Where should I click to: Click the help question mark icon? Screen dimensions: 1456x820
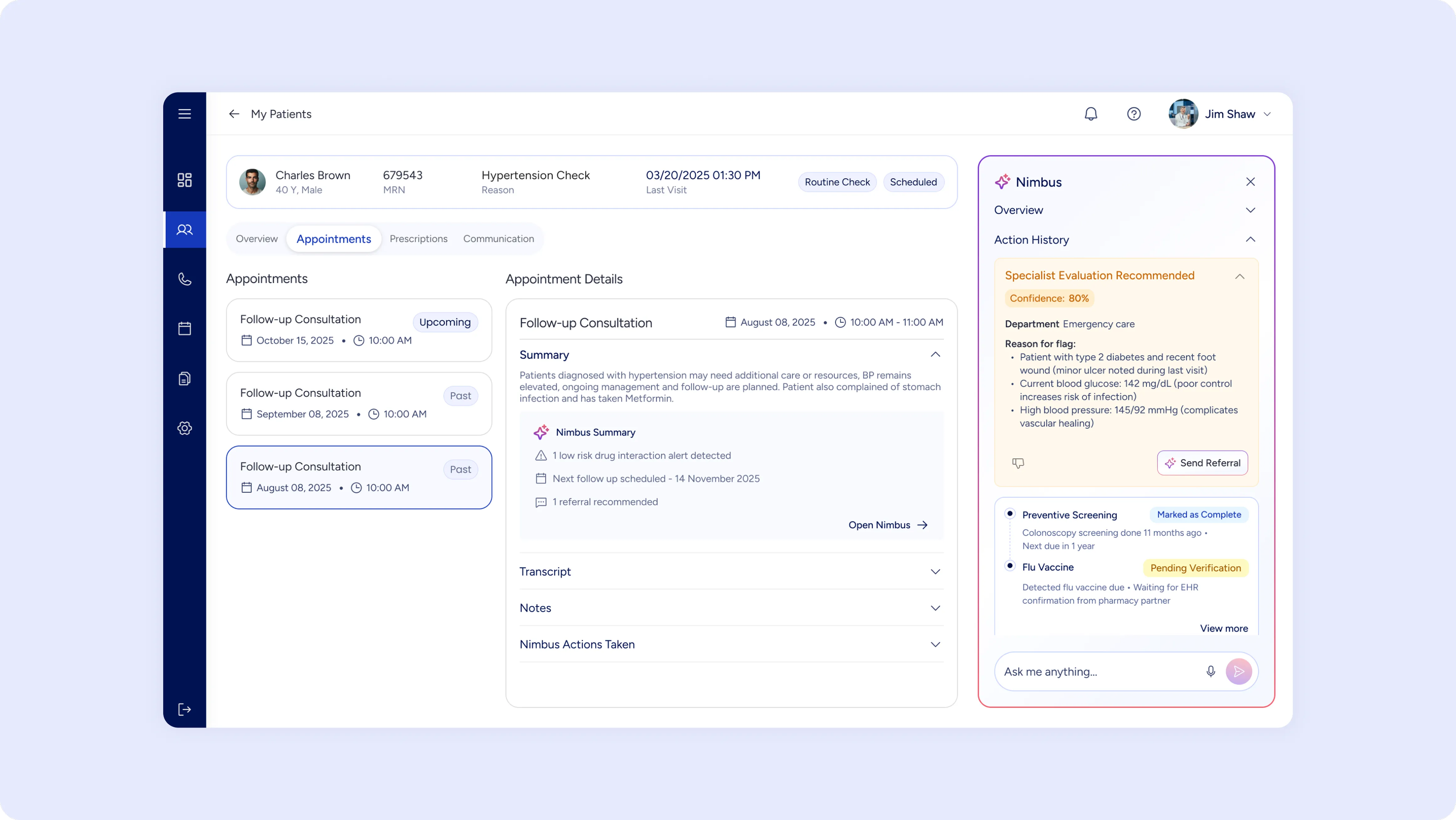point(1133,114)
